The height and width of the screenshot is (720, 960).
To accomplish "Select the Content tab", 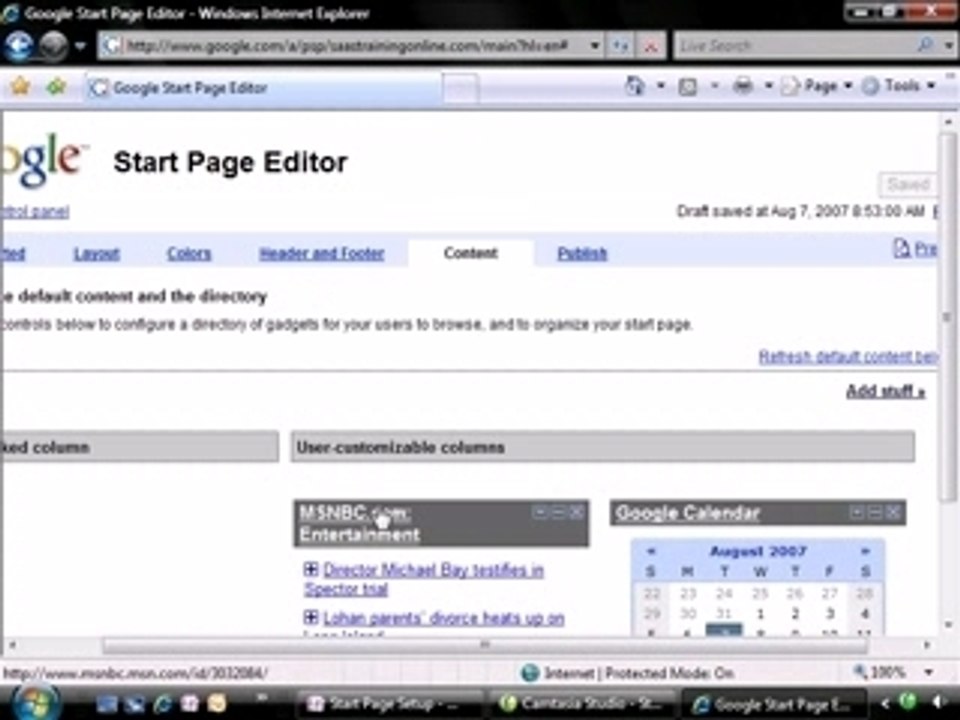I will click(x=471, y=253).
